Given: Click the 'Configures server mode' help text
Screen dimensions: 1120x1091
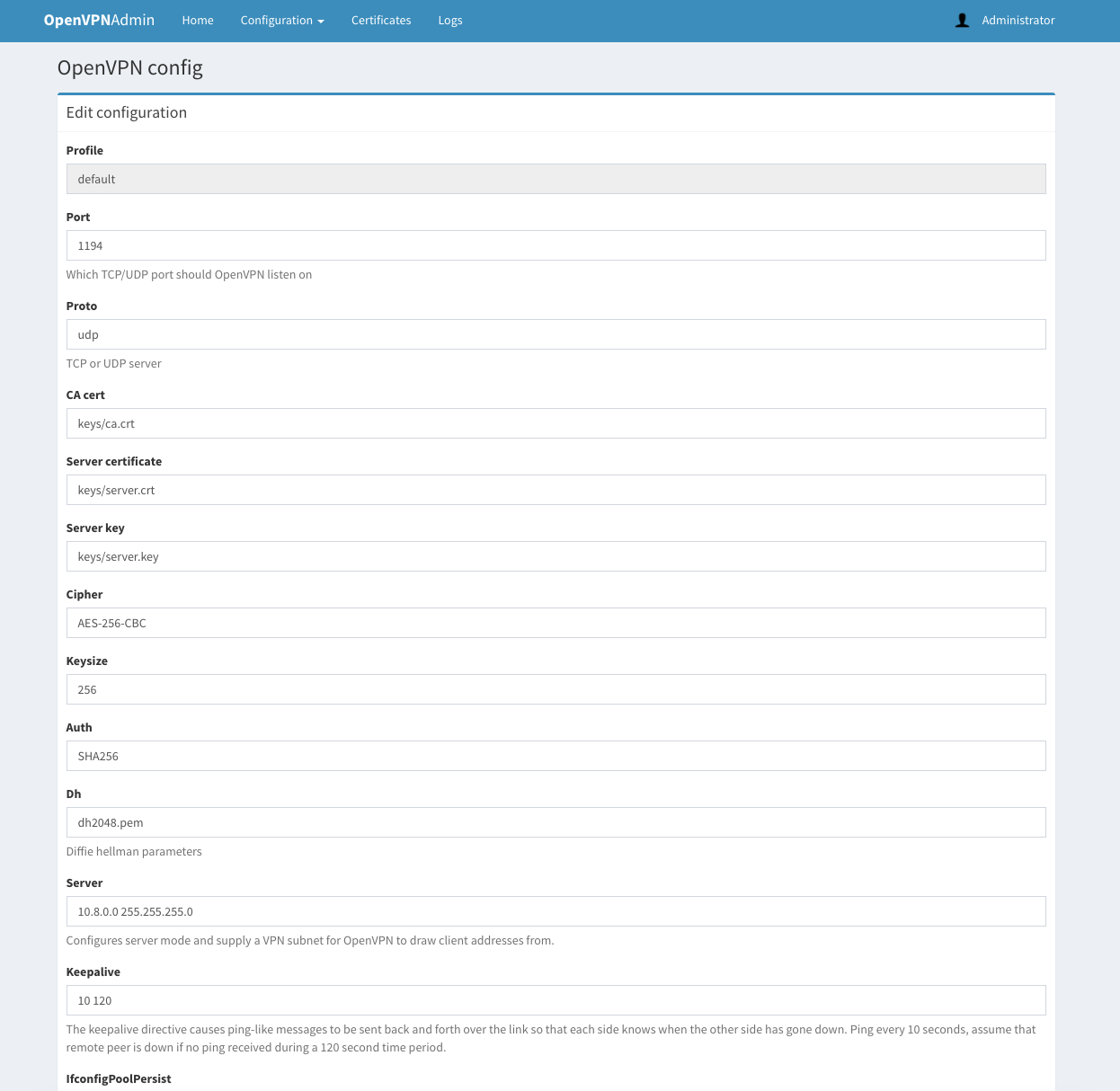Looking at the screenshot, I should pyautogui.click(x=310, y=941).
